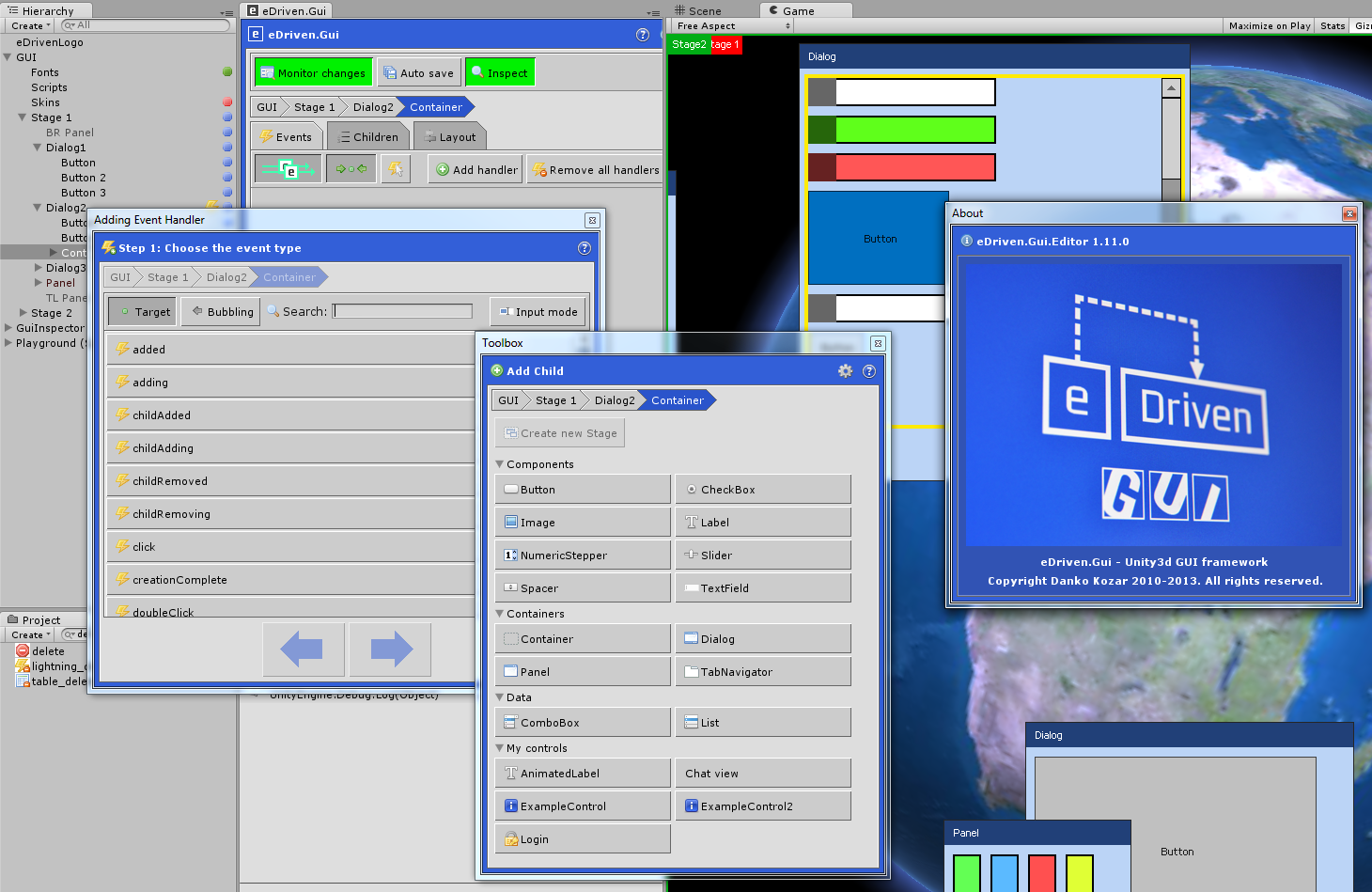Click green color swatch in Panel
Image resolution: width=1372 pixels, height=892 pixels.
[967, 873]
